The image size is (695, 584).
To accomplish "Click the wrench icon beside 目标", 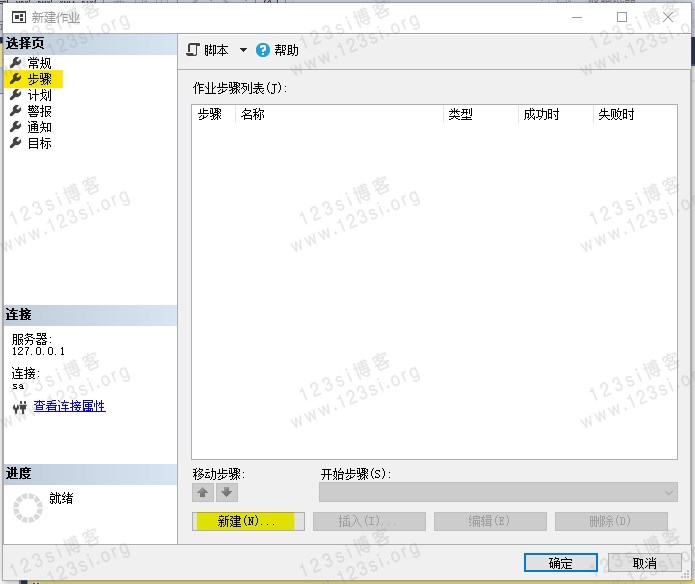I will tap(16, 143).
